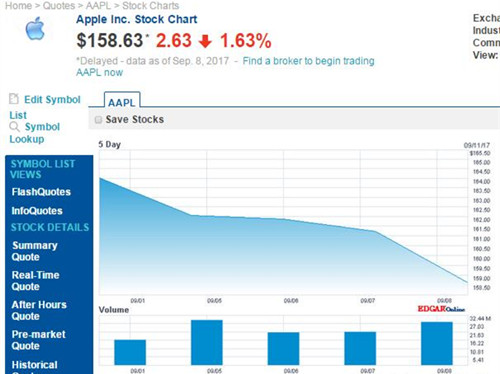Open FlashQuotes in the sidebar
500x374 pixels.
tap(41, 192)
